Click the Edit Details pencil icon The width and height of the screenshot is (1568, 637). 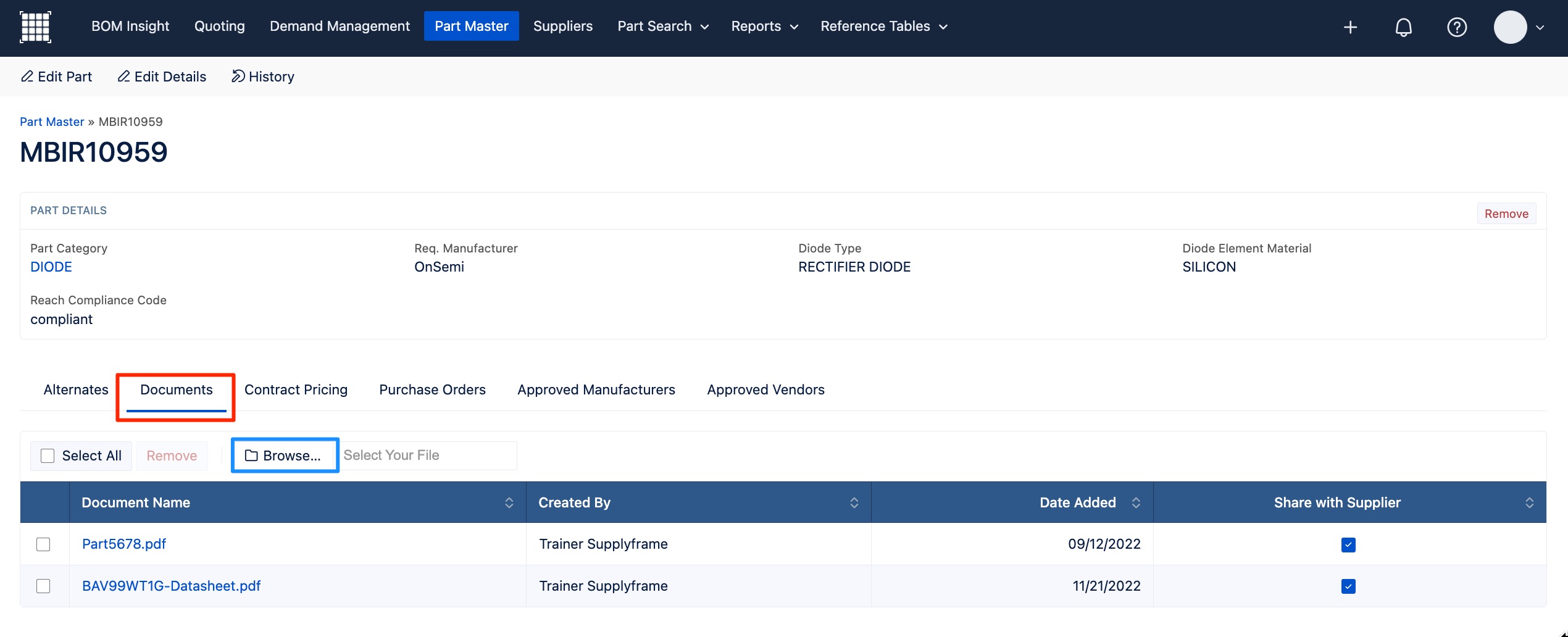pyautogui.click(x=123, y=76)
